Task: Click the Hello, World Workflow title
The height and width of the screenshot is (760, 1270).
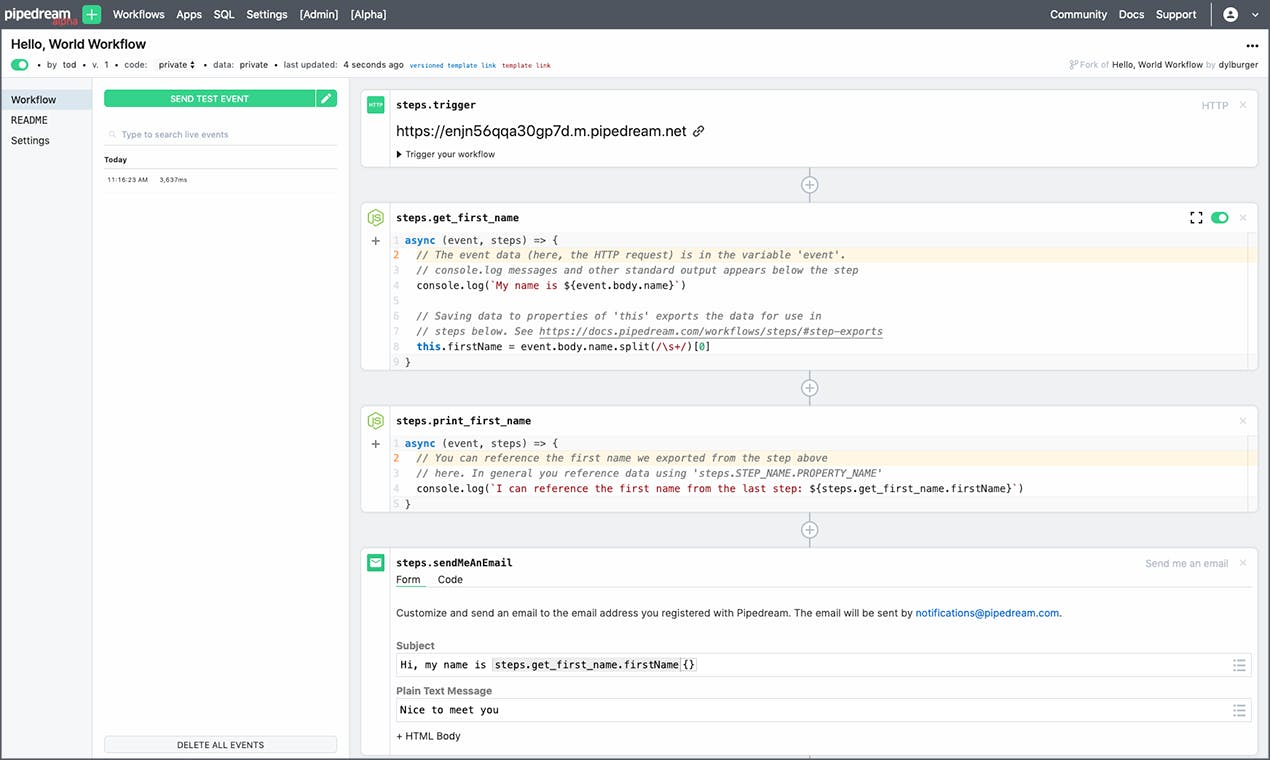Action: pyautogui.click(x=78, y=44)
